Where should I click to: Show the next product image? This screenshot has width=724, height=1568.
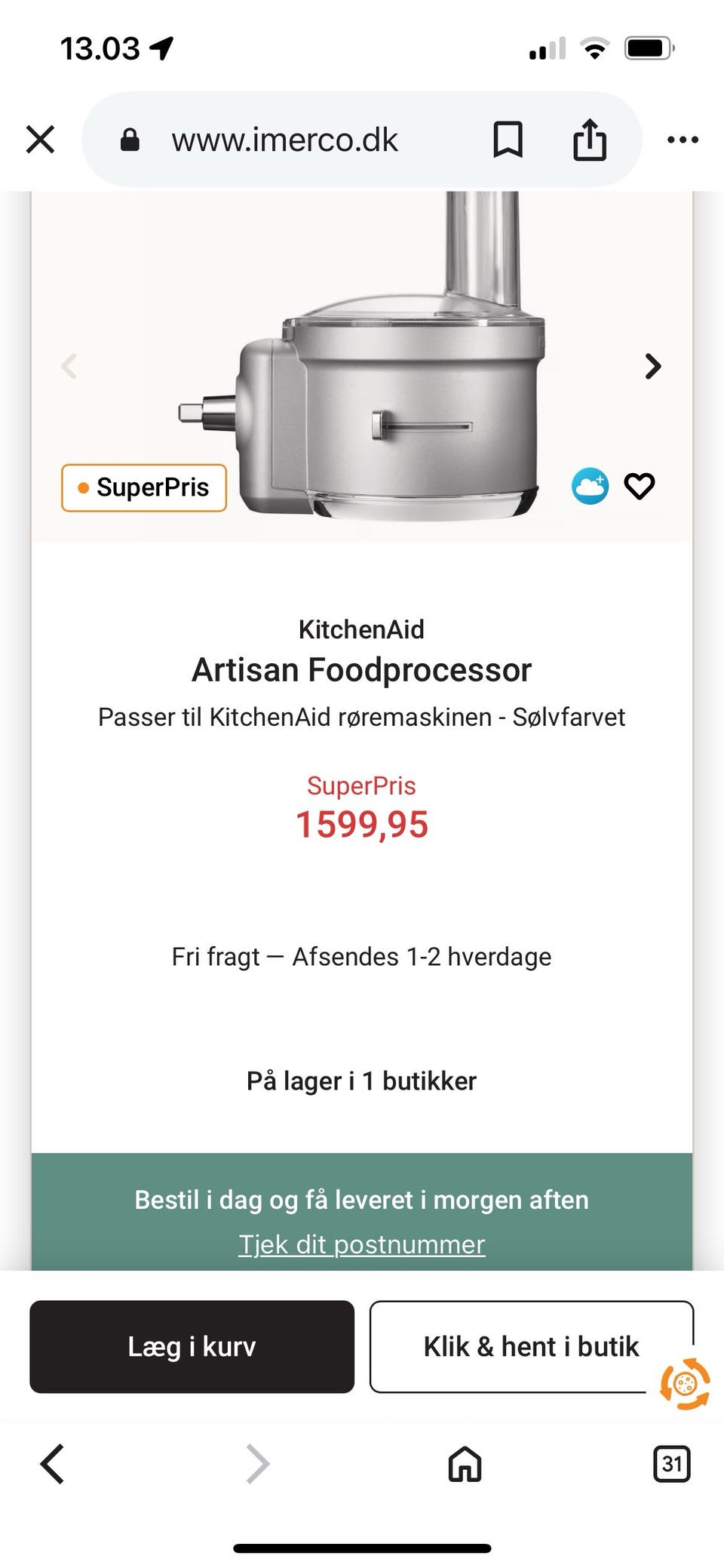pos(653,367)
